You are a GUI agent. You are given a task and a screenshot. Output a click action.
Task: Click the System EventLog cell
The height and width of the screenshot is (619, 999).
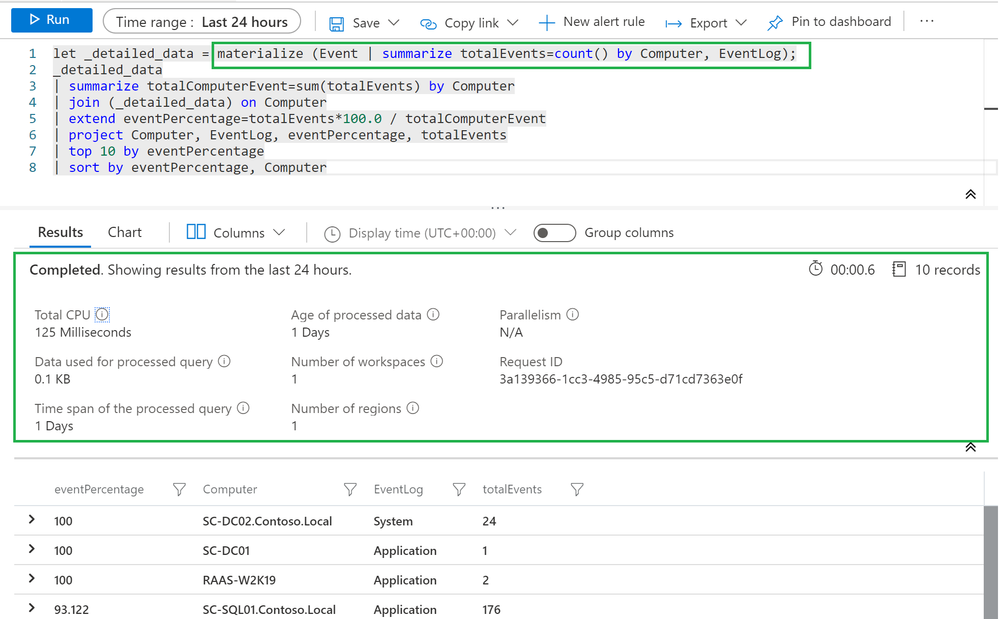point(393,521)
